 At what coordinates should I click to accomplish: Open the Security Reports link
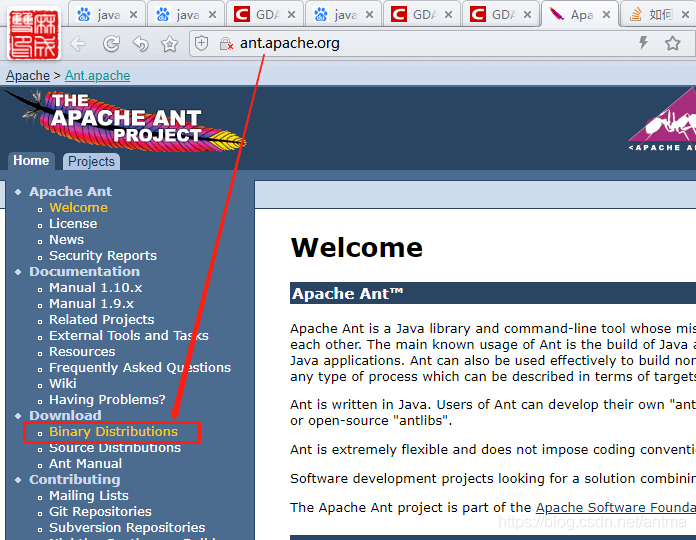click(102, 256)
